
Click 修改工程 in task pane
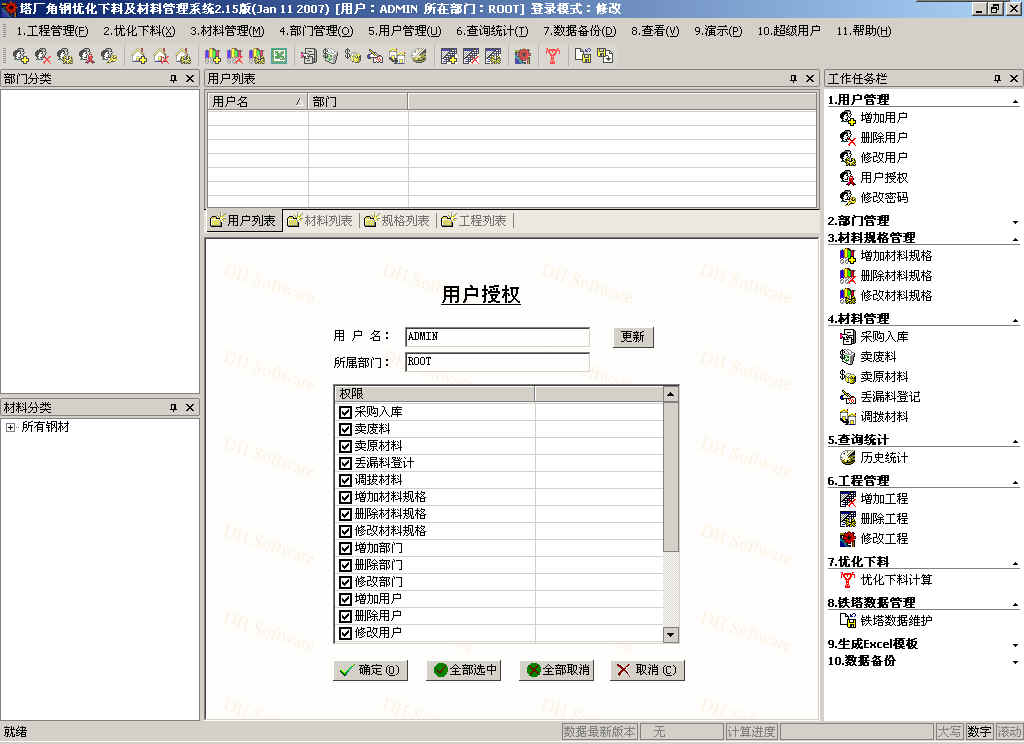884,538
